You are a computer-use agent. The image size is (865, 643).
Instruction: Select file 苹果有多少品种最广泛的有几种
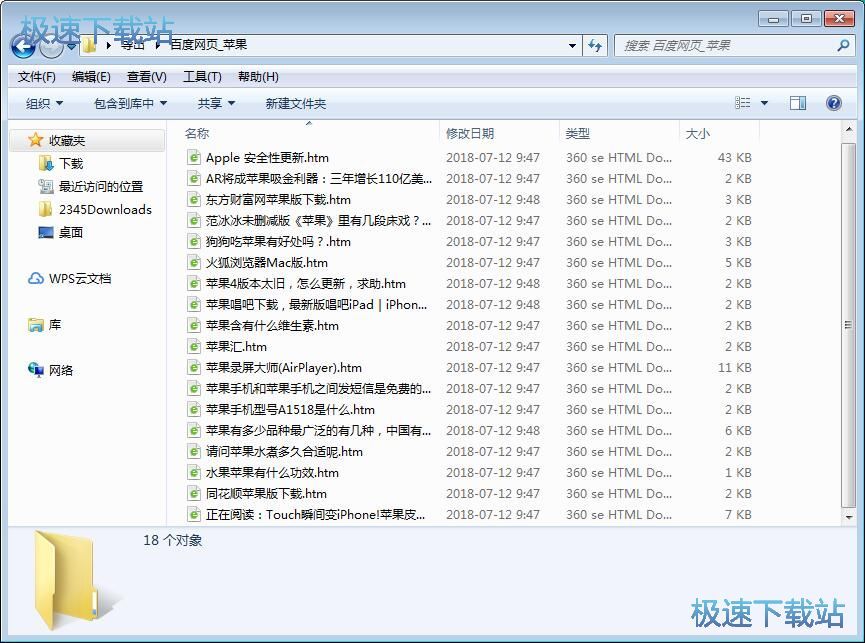coord(318,430)
